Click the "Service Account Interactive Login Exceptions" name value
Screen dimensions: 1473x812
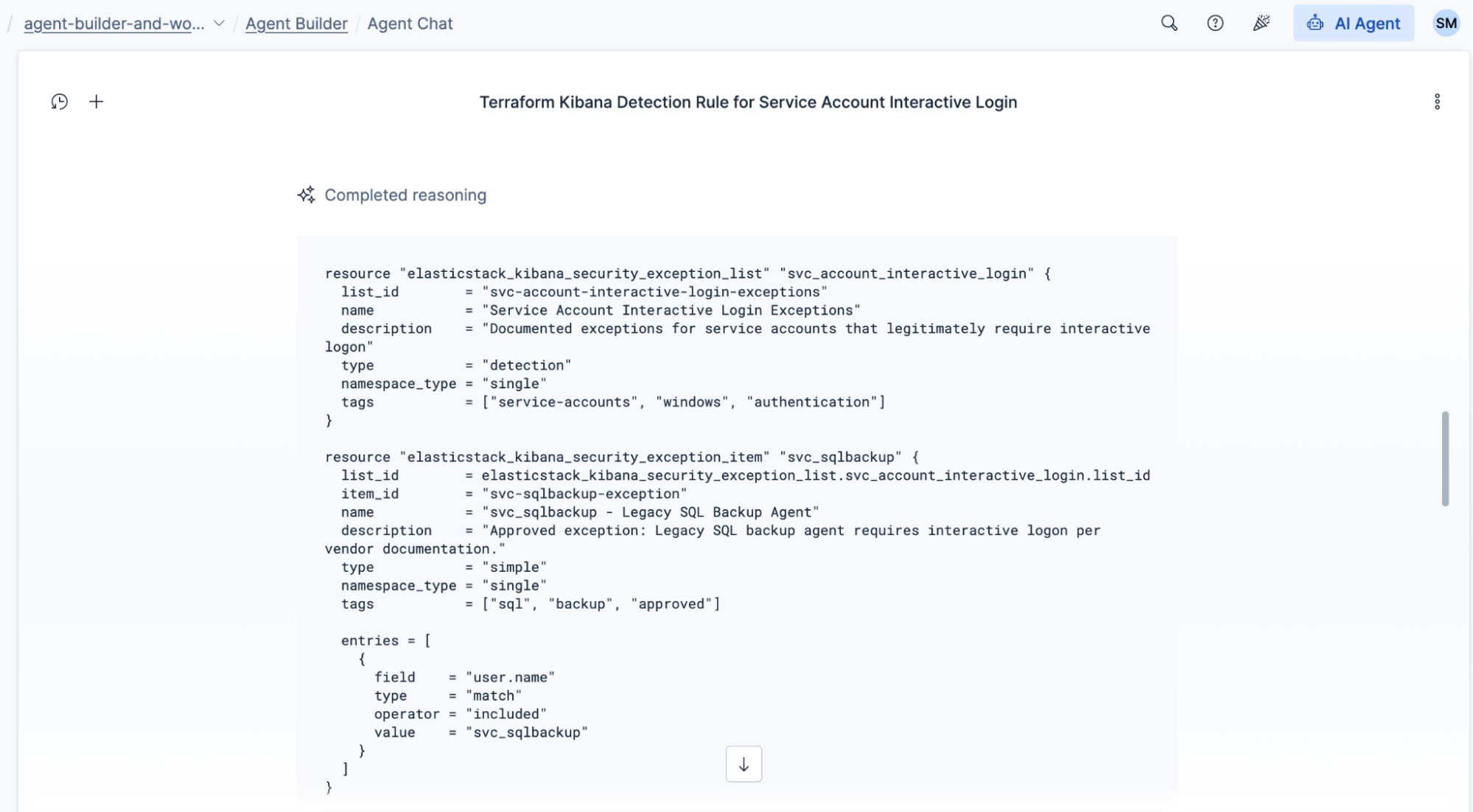[671, 310]
